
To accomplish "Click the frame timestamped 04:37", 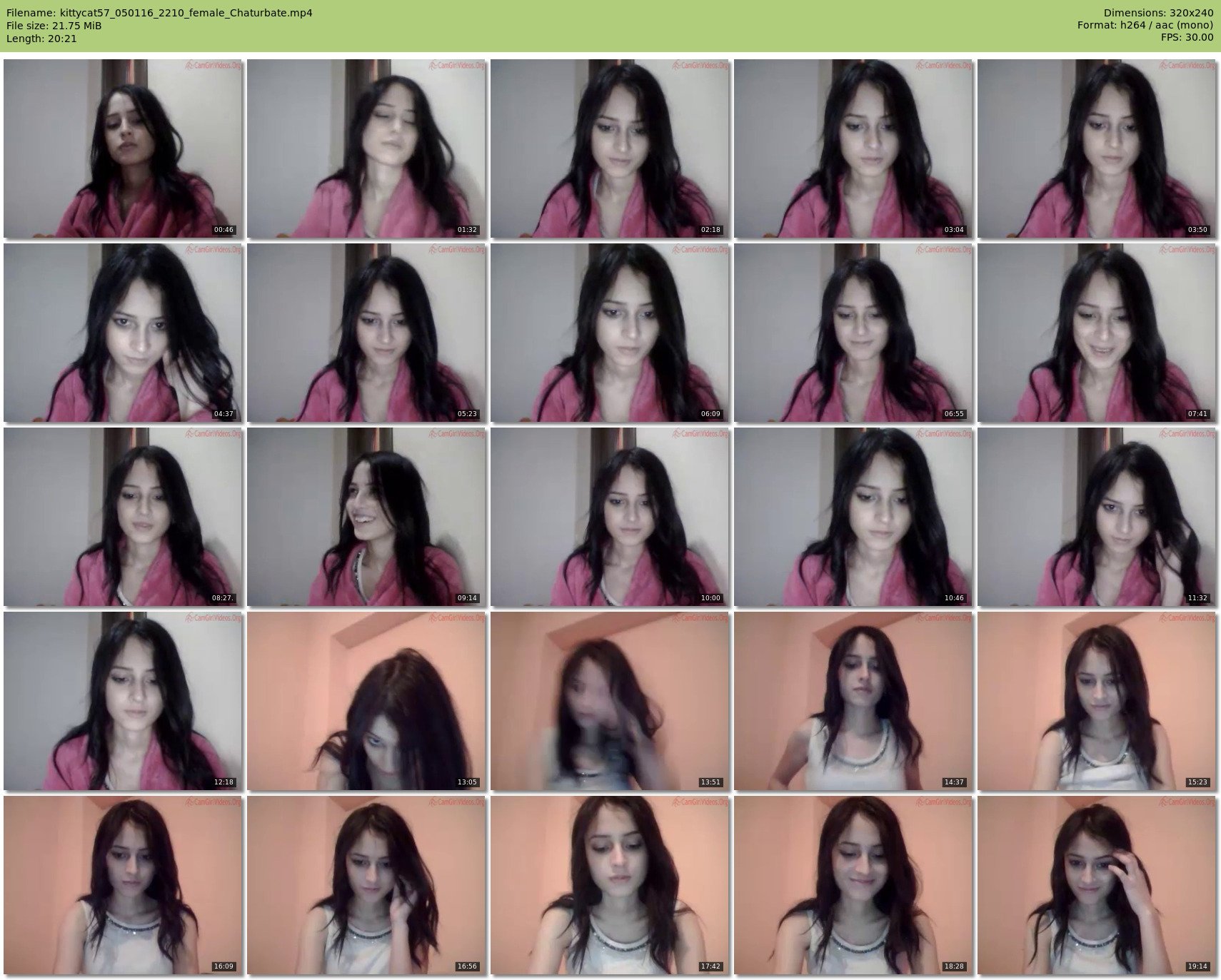I will click(x=122, y=333).
